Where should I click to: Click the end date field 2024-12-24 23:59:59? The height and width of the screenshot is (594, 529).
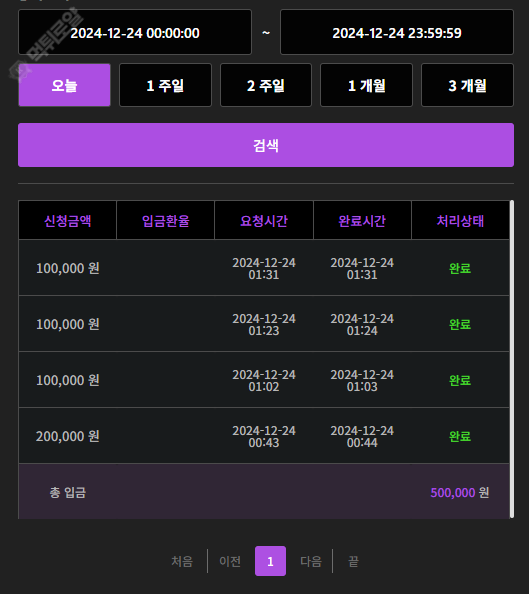pyautogui.click(x=397, y=33)
